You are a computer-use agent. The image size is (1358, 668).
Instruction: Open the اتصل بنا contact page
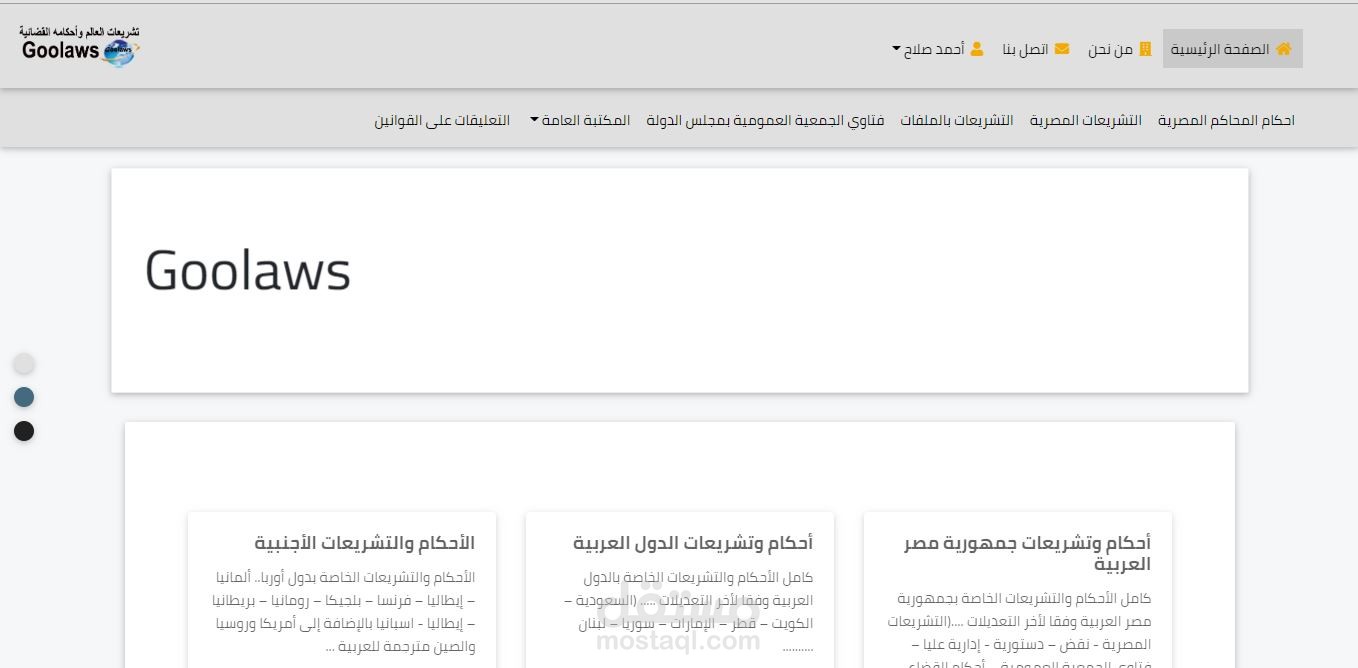coord(1036,49)
